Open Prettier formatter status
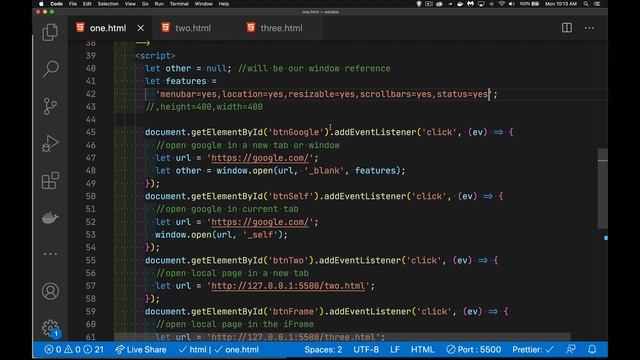Image resolution: width=640 pixels, height=360 pixels. click(533, 350)
